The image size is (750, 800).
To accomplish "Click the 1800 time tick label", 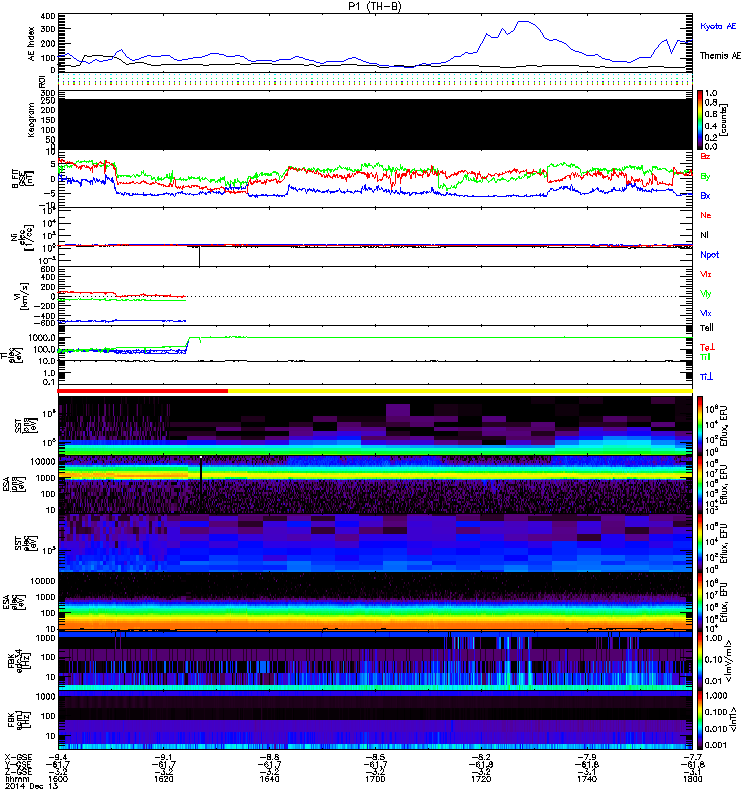I will (692, 779).
